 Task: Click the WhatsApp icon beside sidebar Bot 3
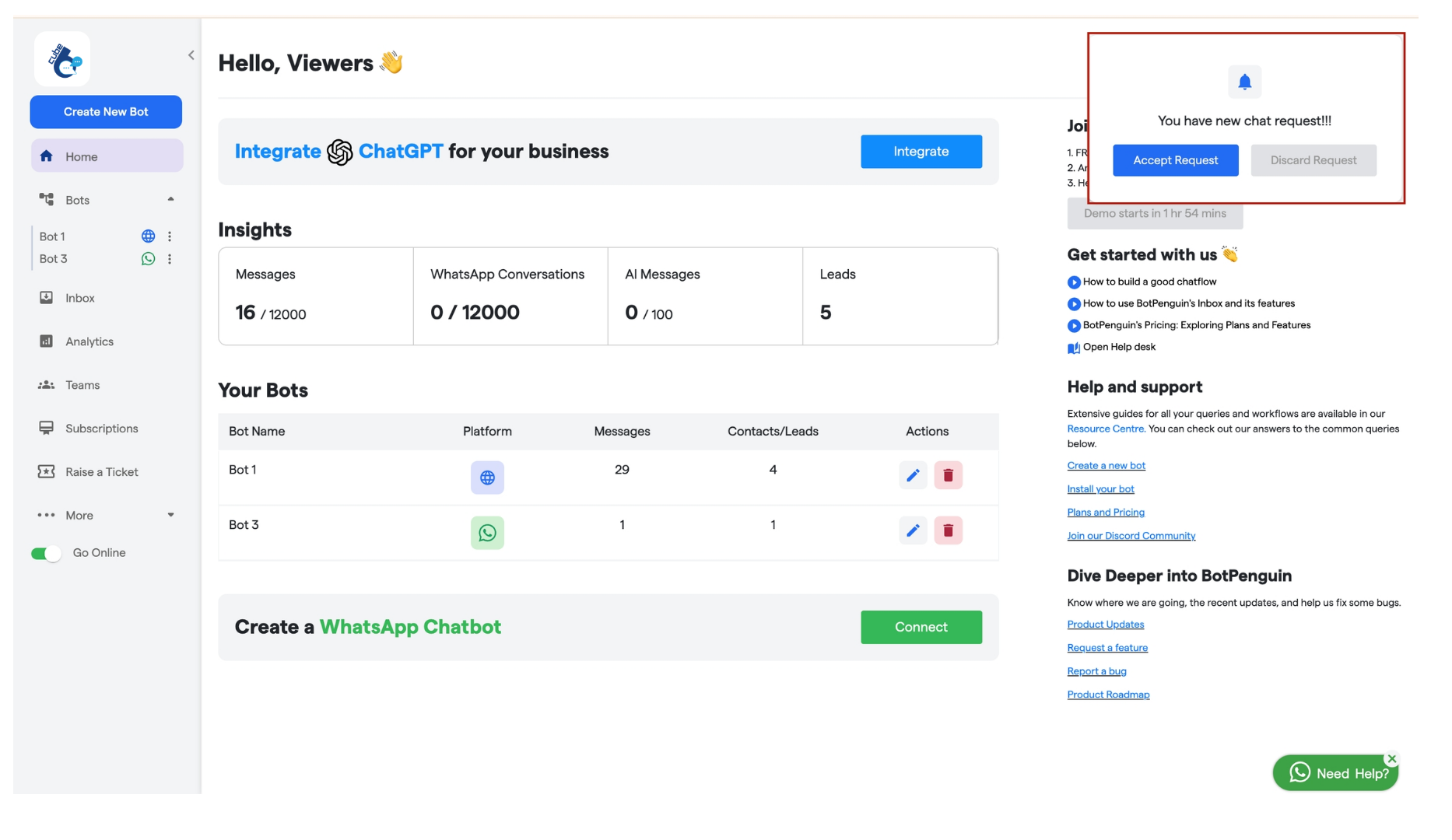148,259
